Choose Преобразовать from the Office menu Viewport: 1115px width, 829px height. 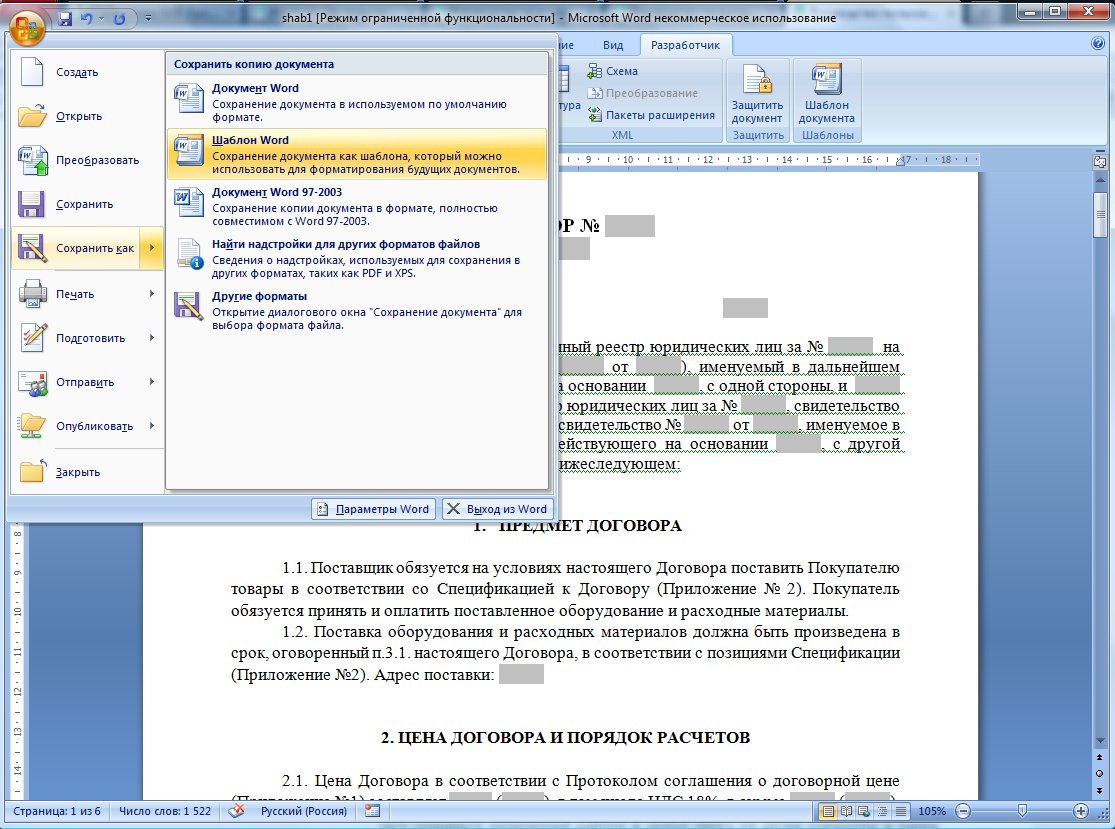click(87, 160)
